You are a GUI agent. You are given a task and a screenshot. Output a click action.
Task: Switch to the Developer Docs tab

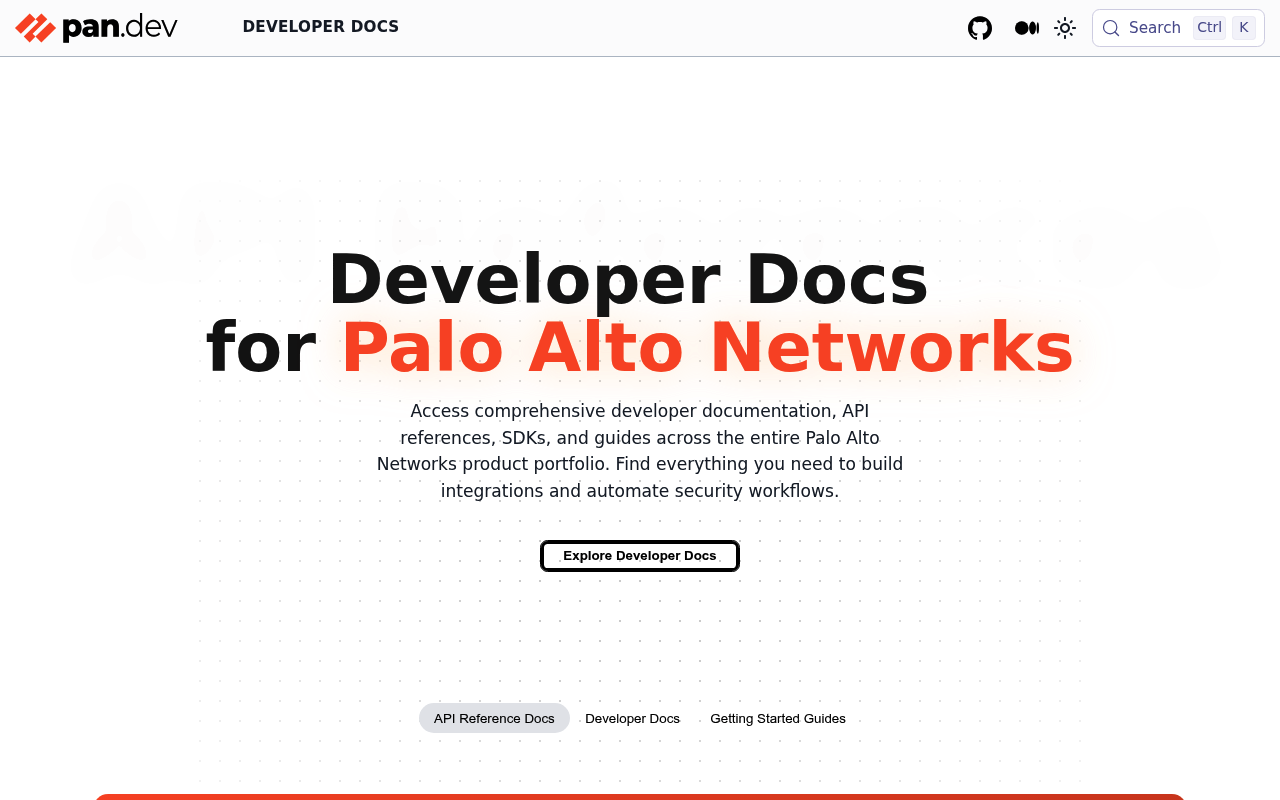click(x=632, y=718)
